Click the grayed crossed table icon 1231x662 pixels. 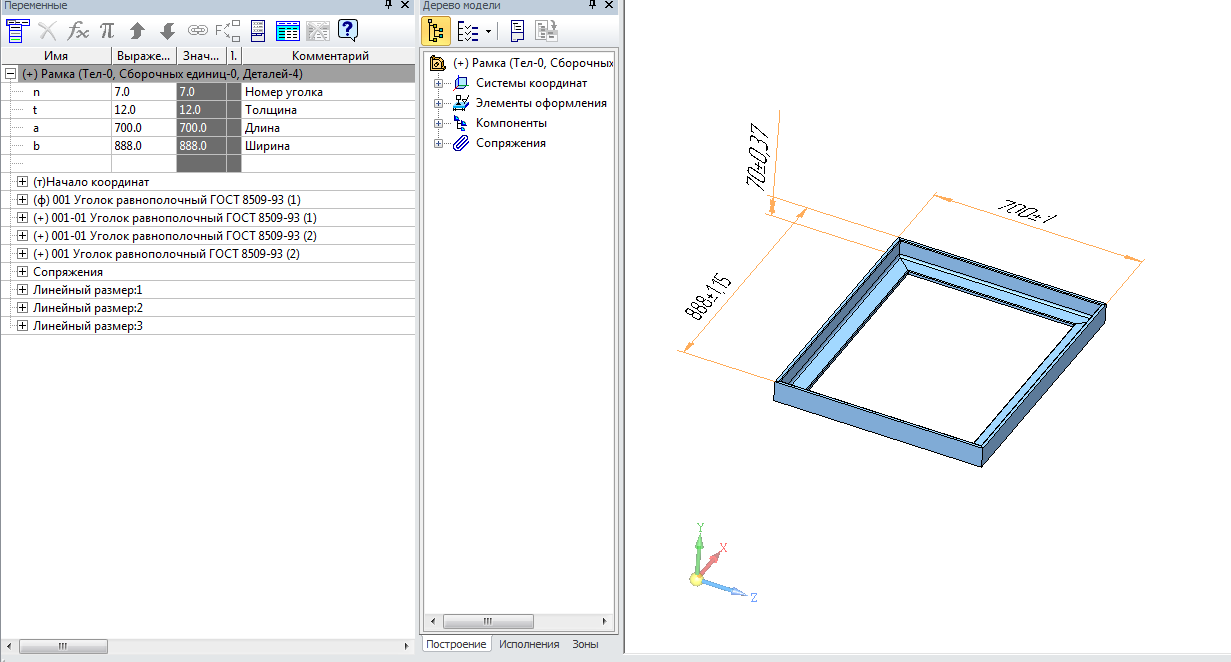[317, 30]
